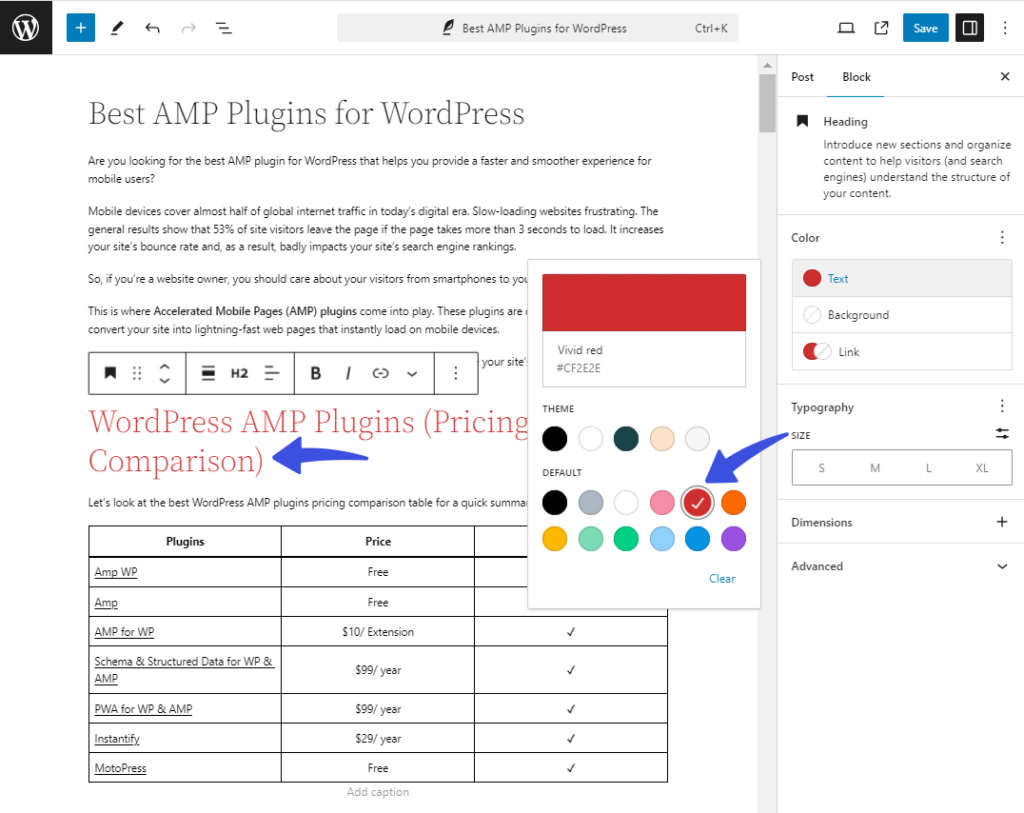1024x813 pixels.
Task: Pick theme dark teal color swatch
Action: click(x=626, y=439)
